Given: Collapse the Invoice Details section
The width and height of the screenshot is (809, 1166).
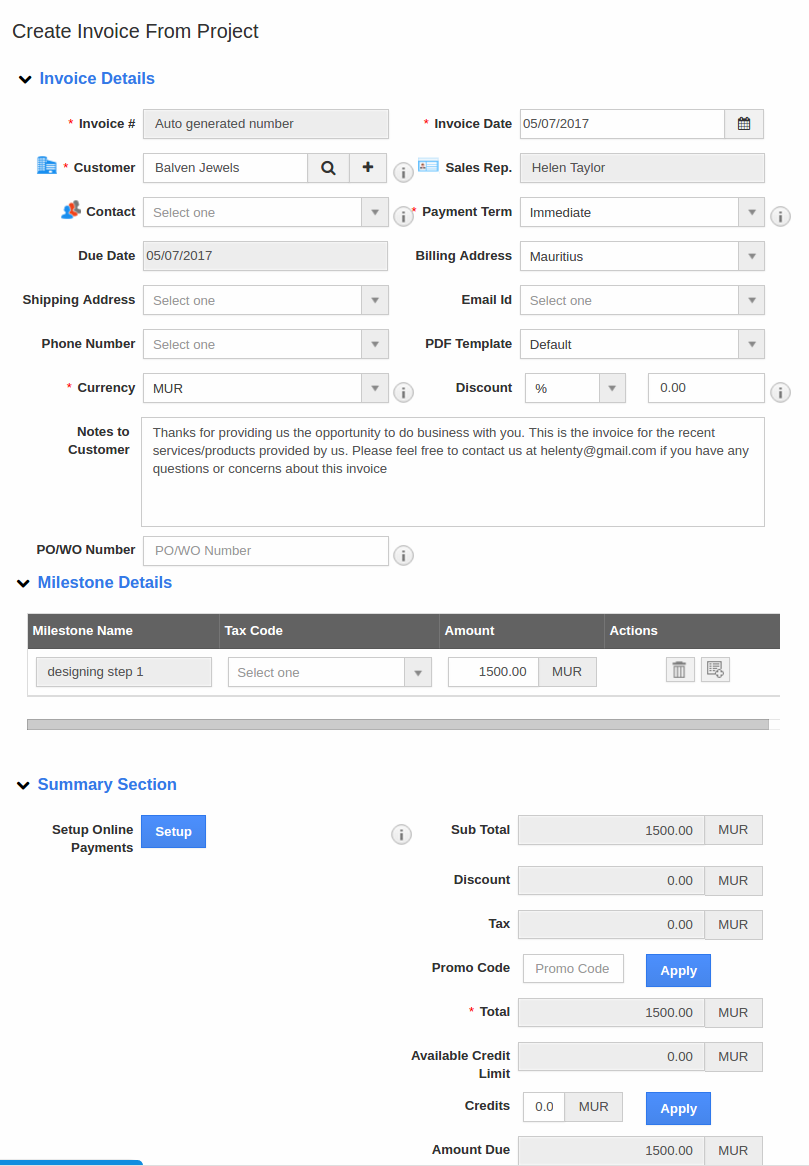Looking at the screenshot, I should pyautogui.click(x=25, y=80).
